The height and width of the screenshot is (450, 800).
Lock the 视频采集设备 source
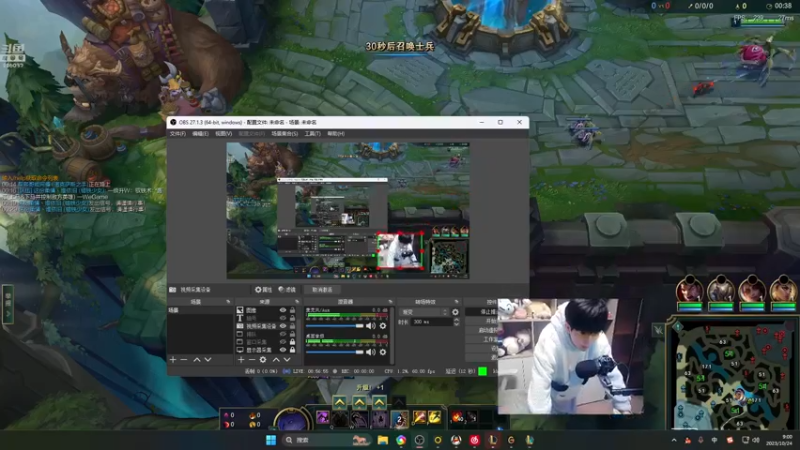pos(292,326)
